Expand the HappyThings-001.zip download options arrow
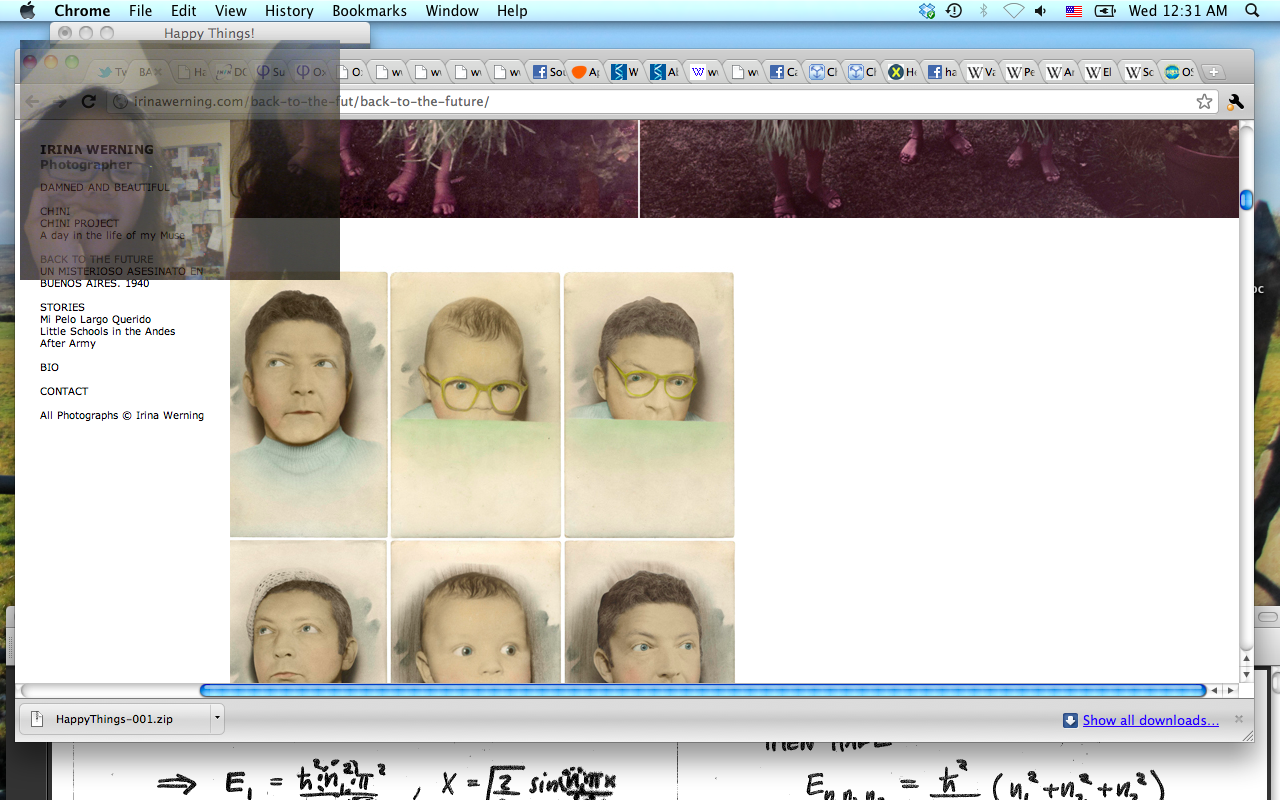The height and width of the screenshot is (800, 1280). tap(217, 718)
